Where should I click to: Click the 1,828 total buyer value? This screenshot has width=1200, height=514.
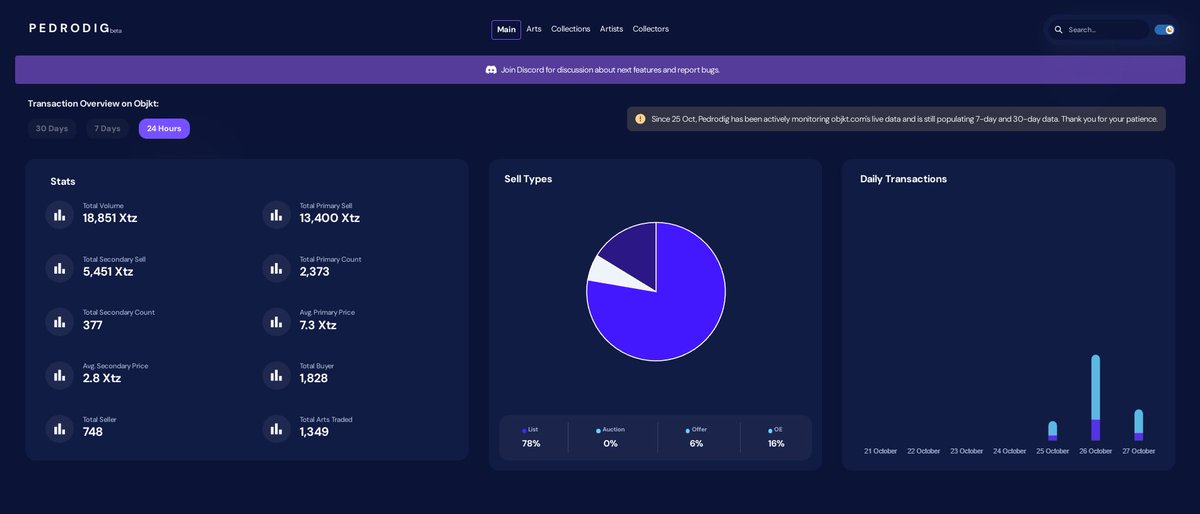point(314,378)
